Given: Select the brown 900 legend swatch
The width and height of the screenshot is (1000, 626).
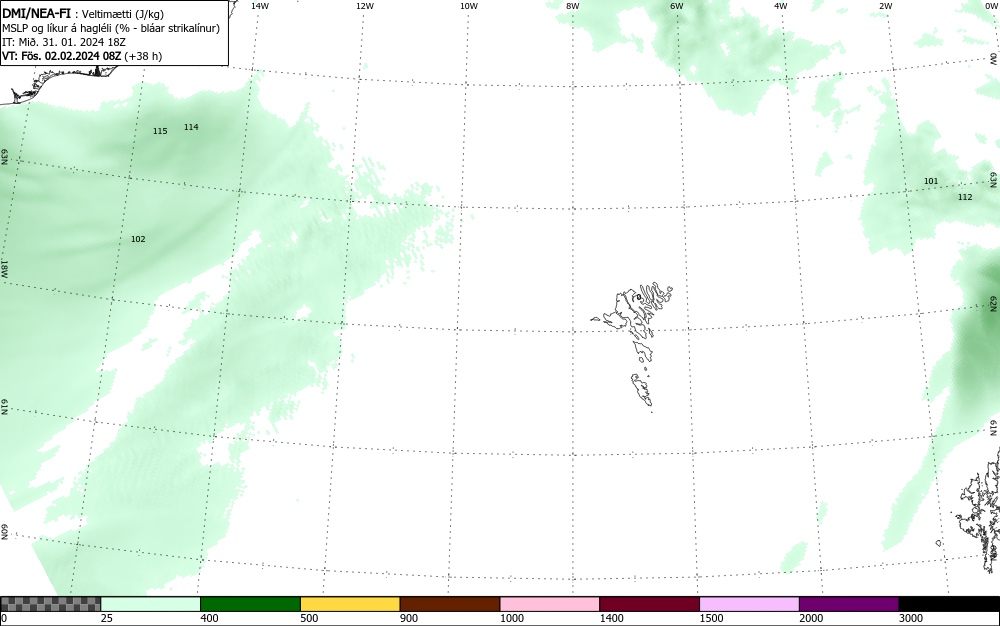Looking at the screenshot, I should coord(450,604).
